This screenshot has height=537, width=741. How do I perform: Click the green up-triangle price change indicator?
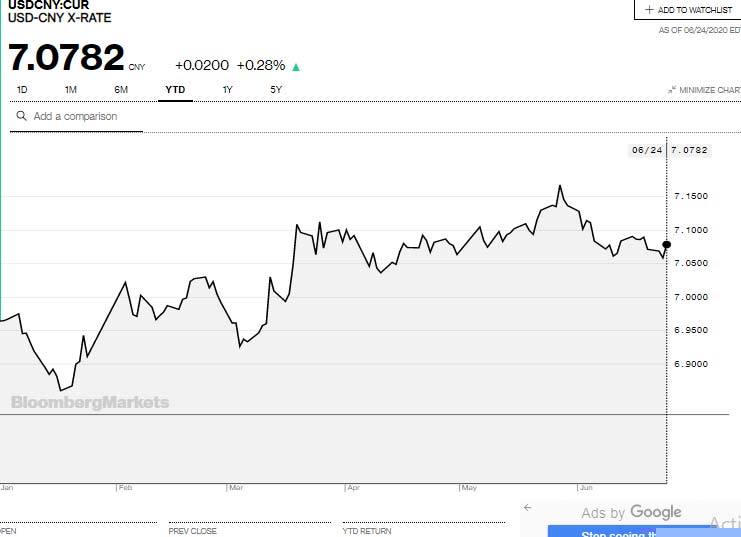point(296,67)
